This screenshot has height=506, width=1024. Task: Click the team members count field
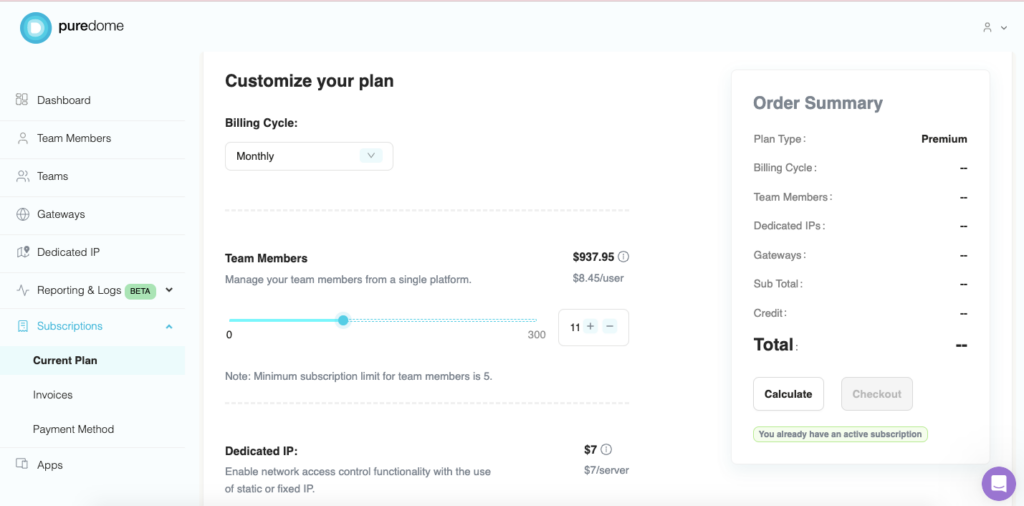pyautogui.click(x=575, y=327)
